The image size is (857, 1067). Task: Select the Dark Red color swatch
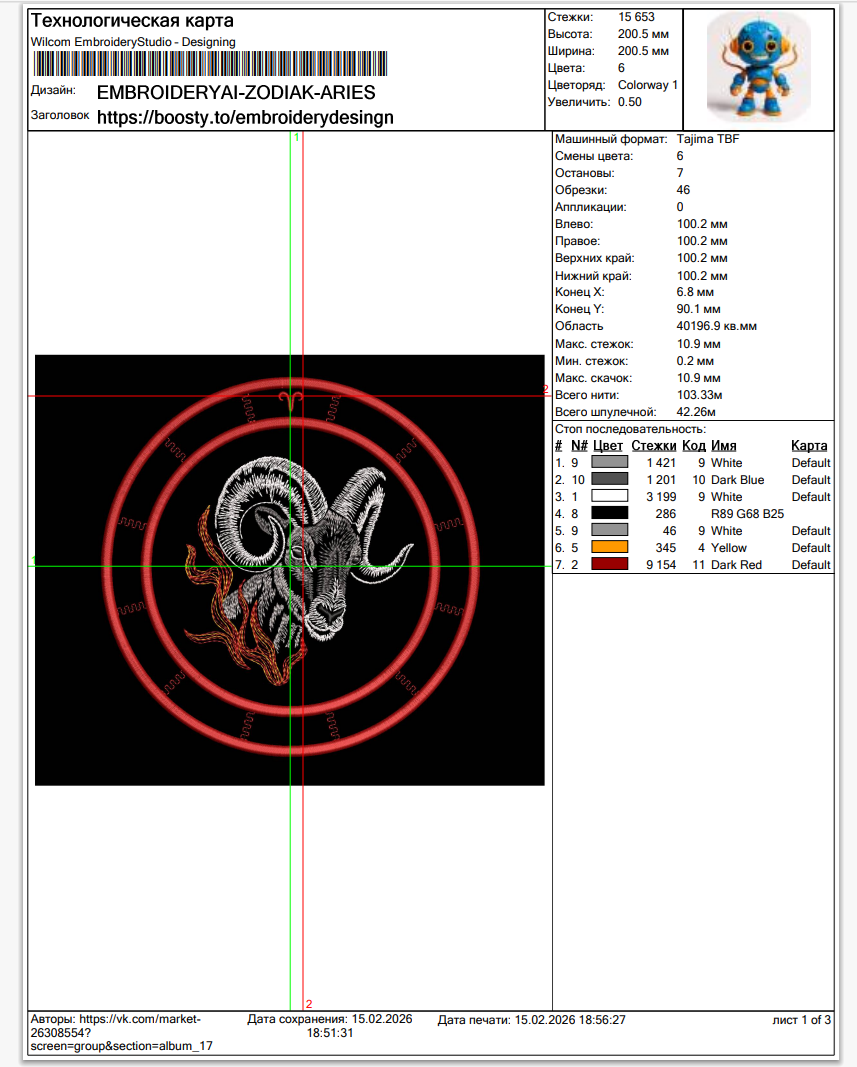point(610,565)
